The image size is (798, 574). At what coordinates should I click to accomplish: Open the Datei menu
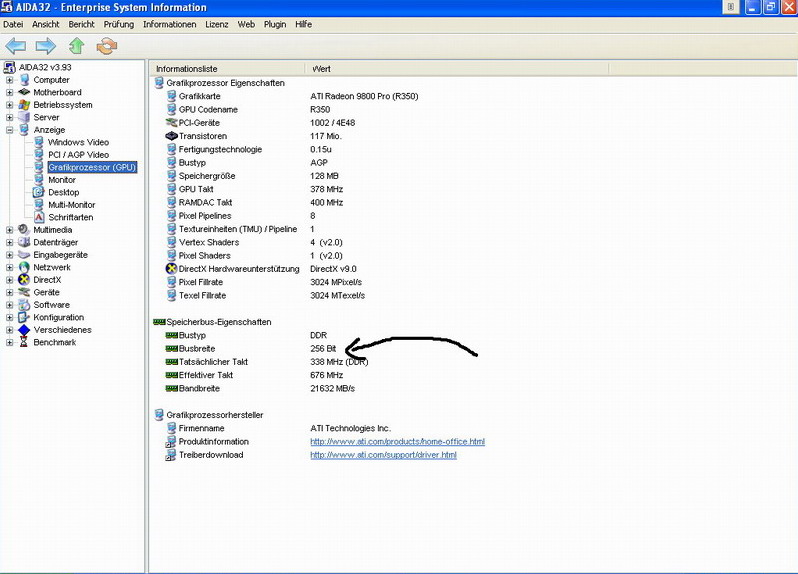(13, 24)
